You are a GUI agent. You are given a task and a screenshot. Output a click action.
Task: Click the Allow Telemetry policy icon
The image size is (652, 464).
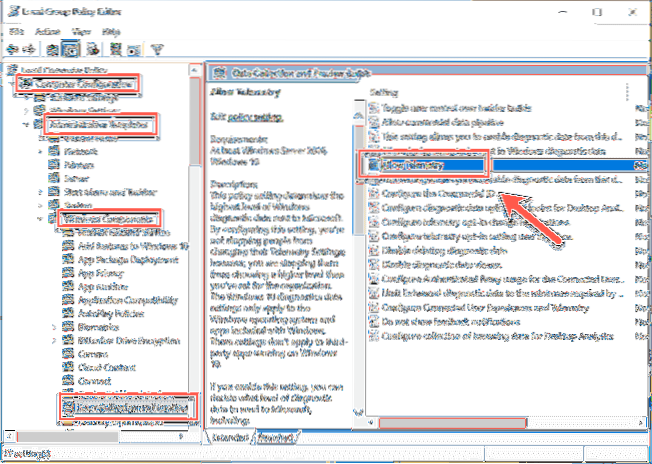click(x=375, y=162)
